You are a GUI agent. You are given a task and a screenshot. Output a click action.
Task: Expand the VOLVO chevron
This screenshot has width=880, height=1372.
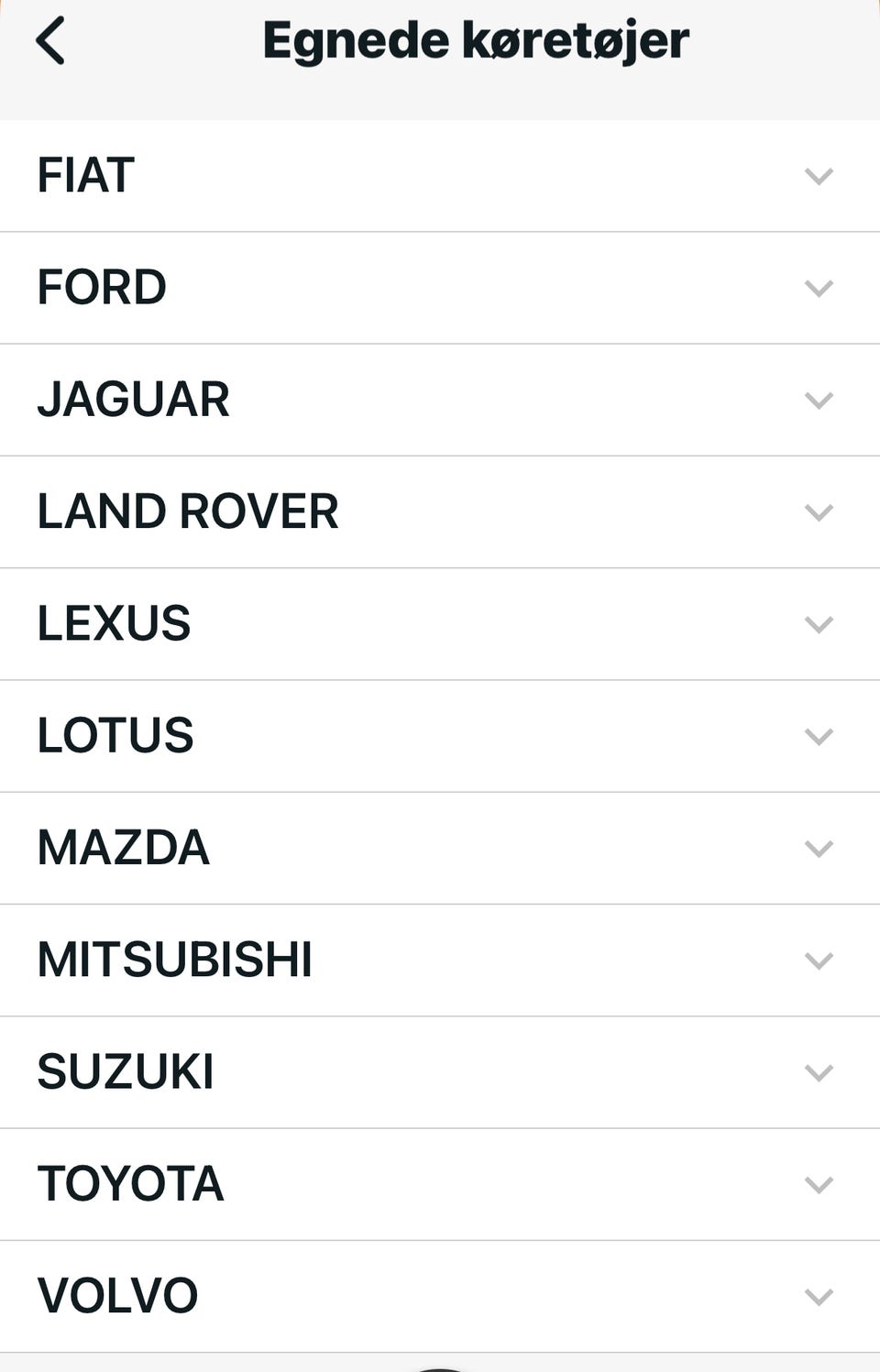(x=819, y=1297)
